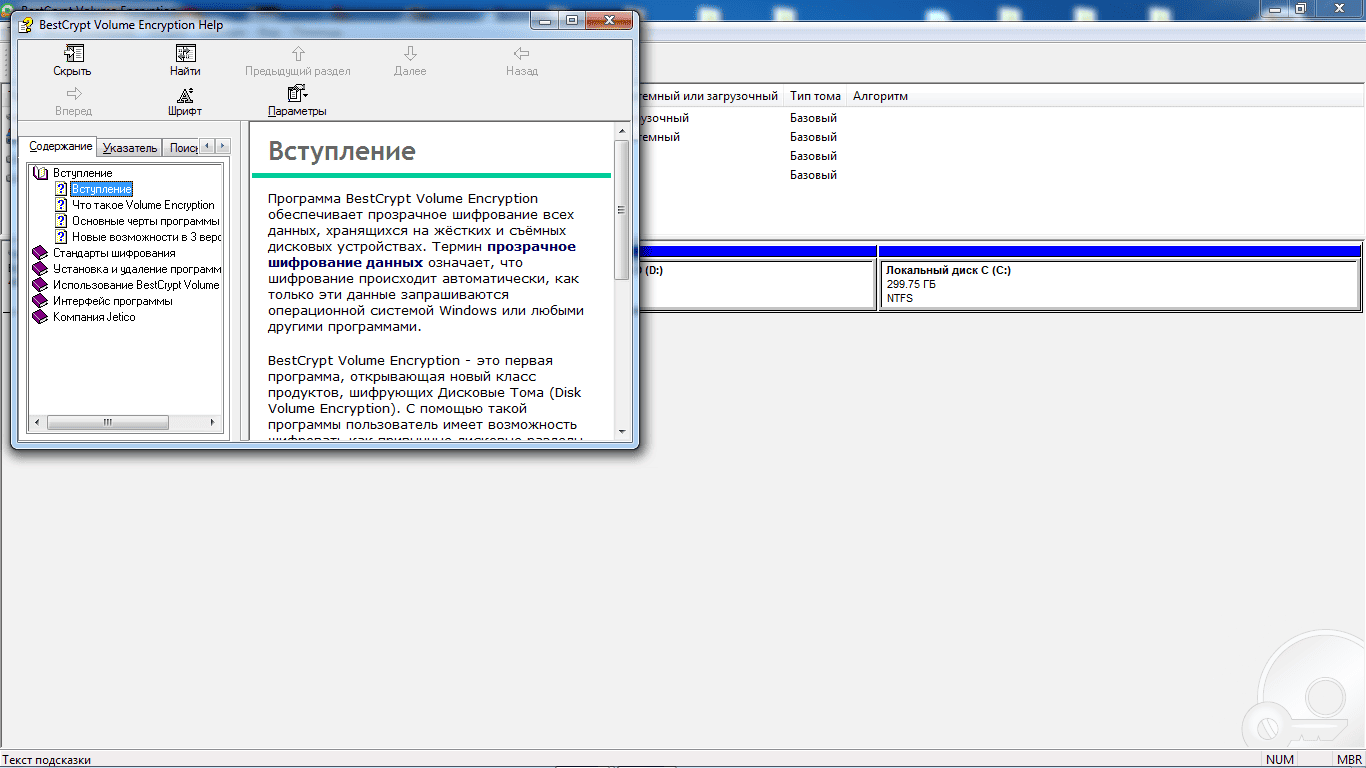
Task: Select the Вступление help topic page
Action: click(101, 189)
